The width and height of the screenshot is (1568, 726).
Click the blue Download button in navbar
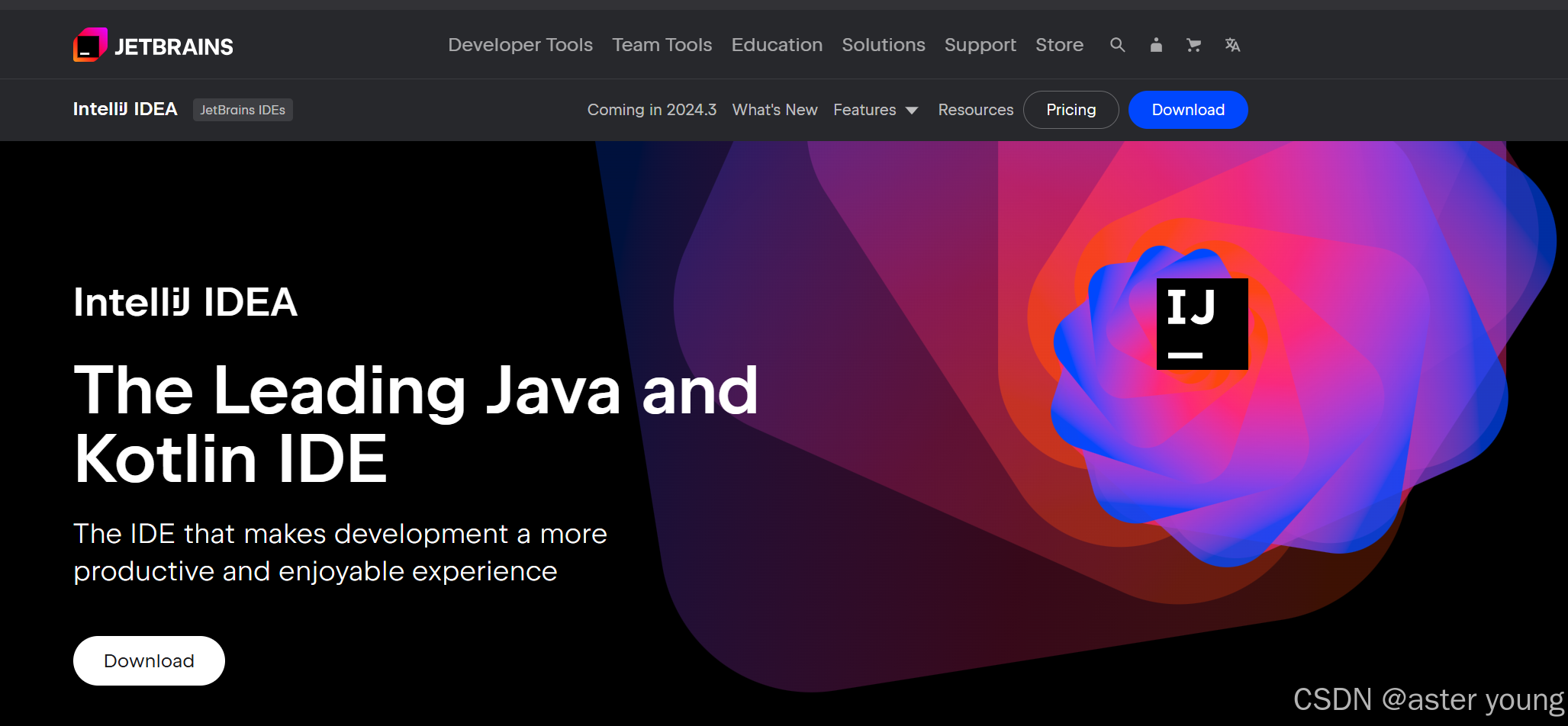pos(1188,110)
